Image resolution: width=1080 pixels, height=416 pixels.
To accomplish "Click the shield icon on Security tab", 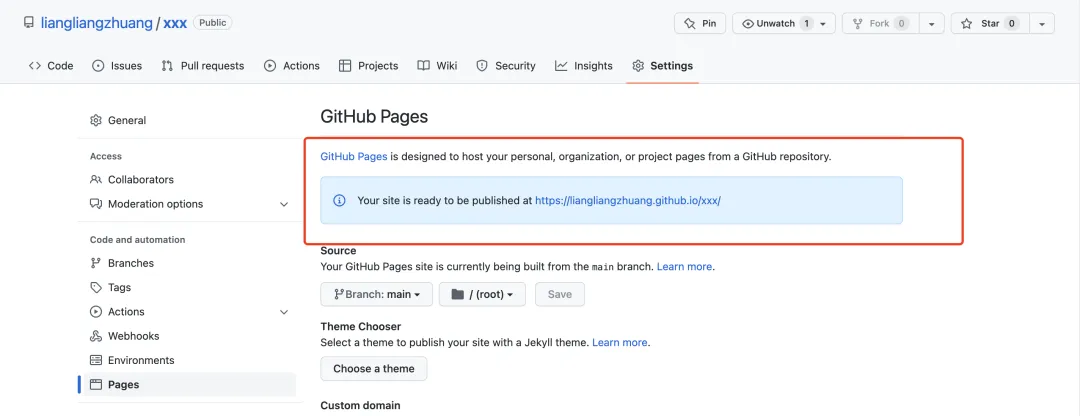I will pyautogui.click(x=482, y=66).
